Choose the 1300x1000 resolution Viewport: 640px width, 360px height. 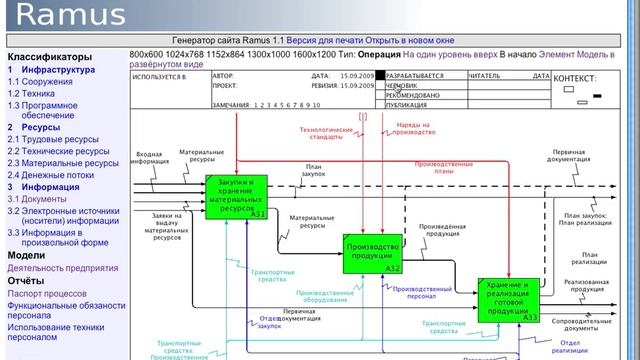pos(269,54)
